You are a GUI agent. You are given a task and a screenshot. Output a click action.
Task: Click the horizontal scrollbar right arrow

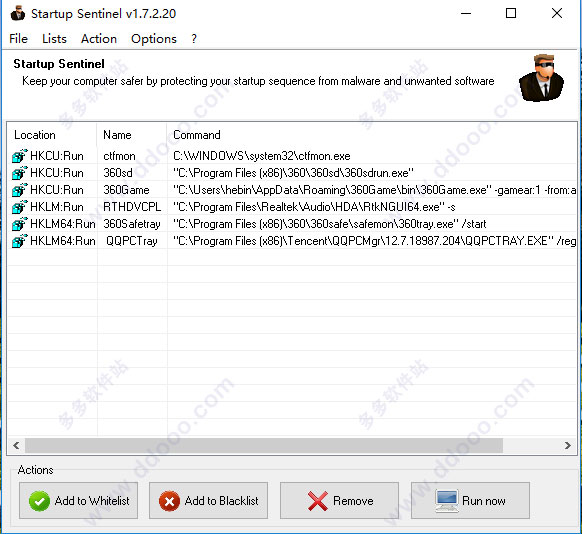(x=568, y=445)
